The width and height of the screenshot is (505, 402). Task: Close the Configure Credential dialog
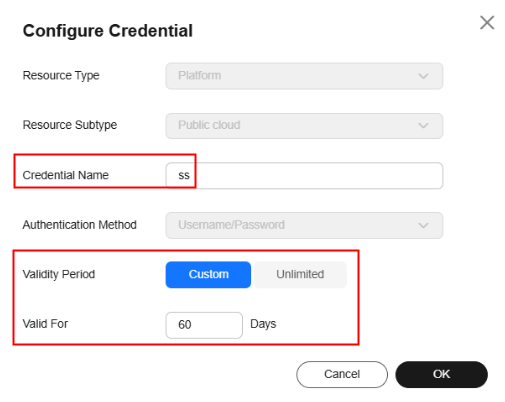[487, 23]
